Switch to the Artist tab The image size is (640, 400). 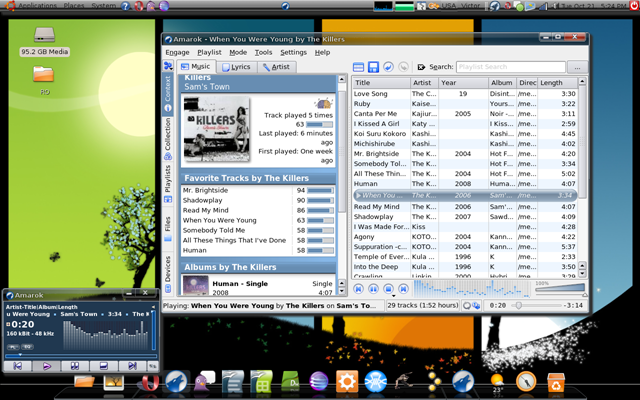point(276,67)
